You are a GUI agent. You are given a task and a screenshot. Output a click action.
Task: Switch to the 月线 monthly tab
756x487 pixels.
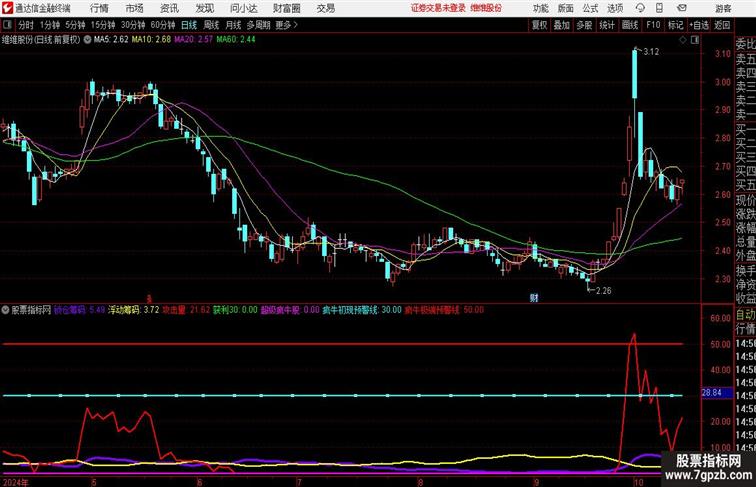233,25
